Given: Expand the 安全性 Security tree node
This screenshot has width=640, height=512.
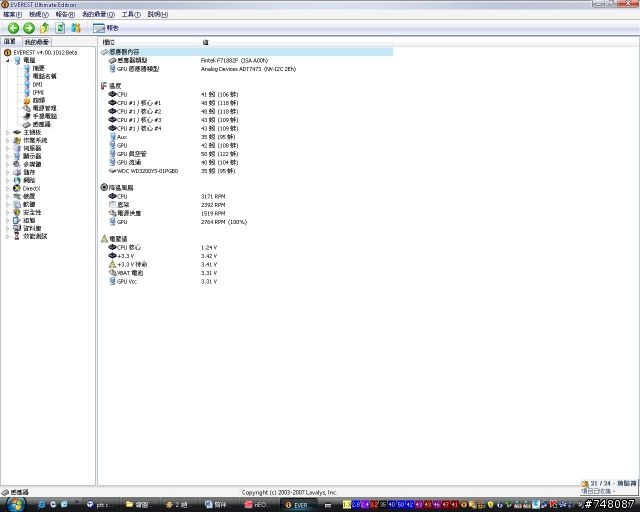Looking at the screenshot, I should pyautogui.click(x=7, y=212).
